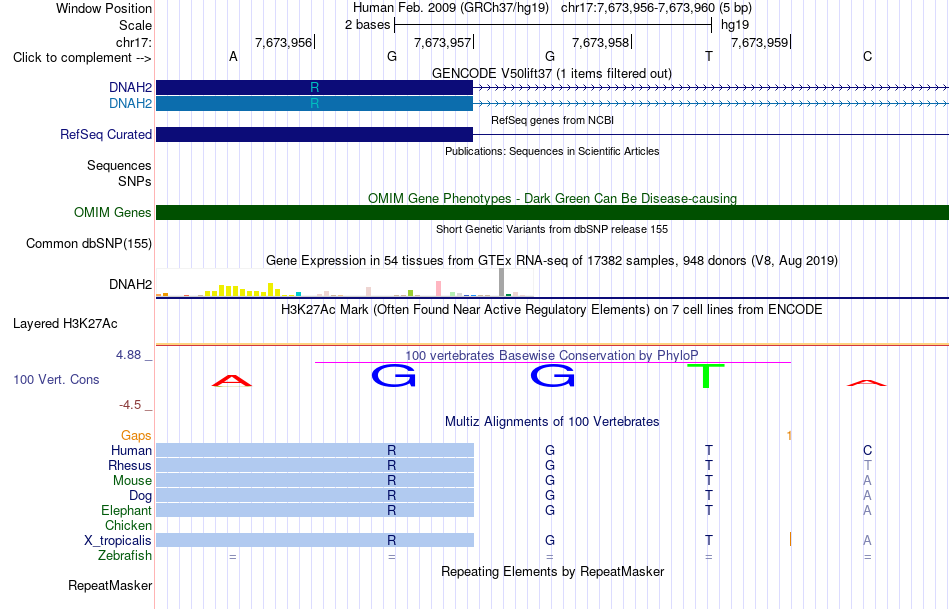The width and height of the screenshot is (950, 609).
Task: Click the dark blue DNAH2 track label
Action: coord(130,88)
